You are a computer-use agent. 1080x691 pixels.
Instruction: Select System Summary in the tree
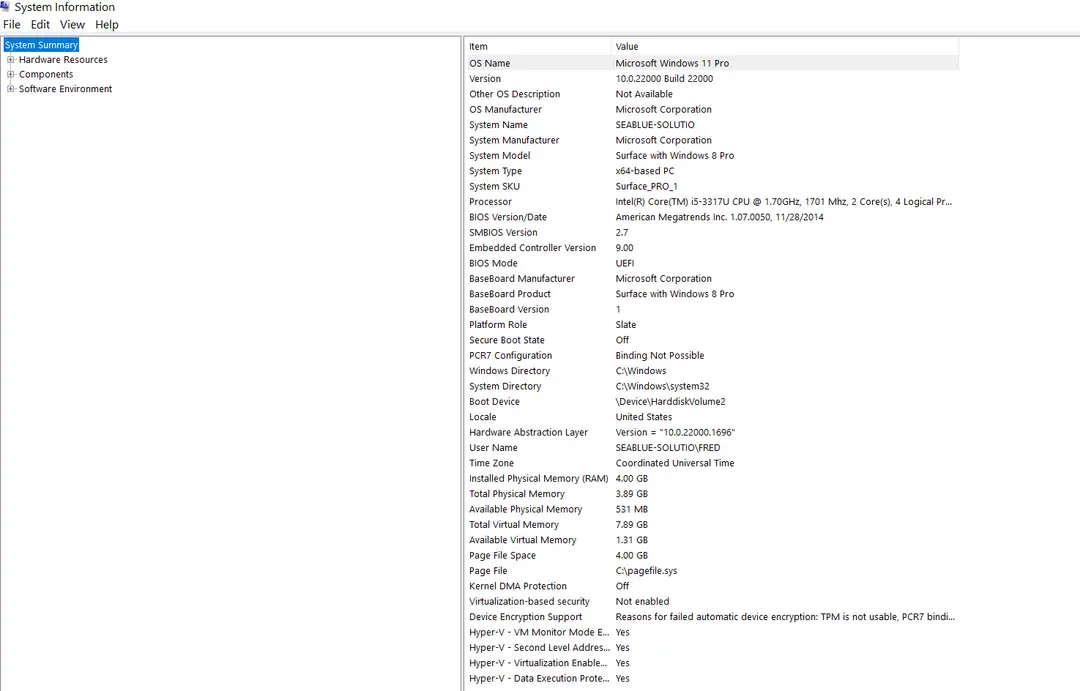click(41, 45)
